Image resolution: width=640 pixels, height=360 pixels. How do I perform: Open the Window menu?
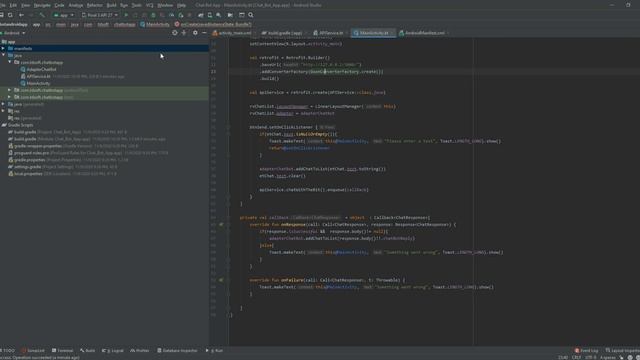pyautogui.click(x=165, y=5)
